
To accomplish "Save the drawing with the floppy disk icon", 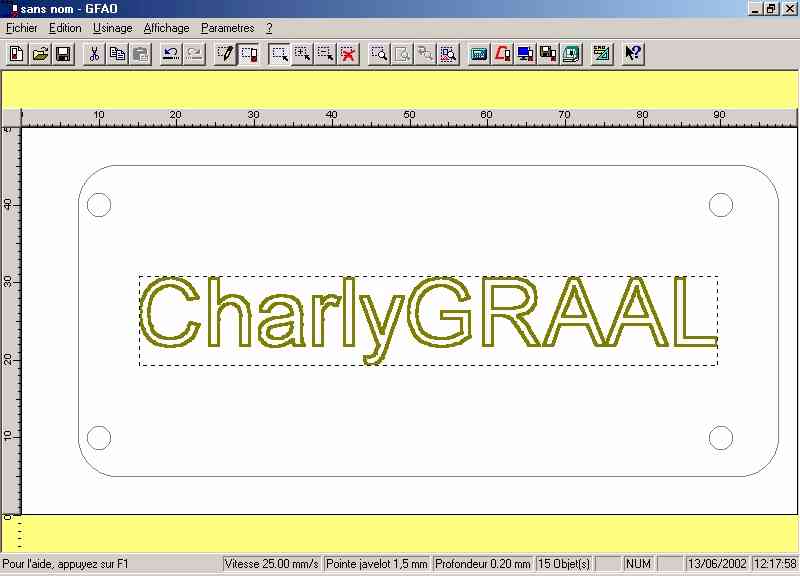I will [63, 54].
